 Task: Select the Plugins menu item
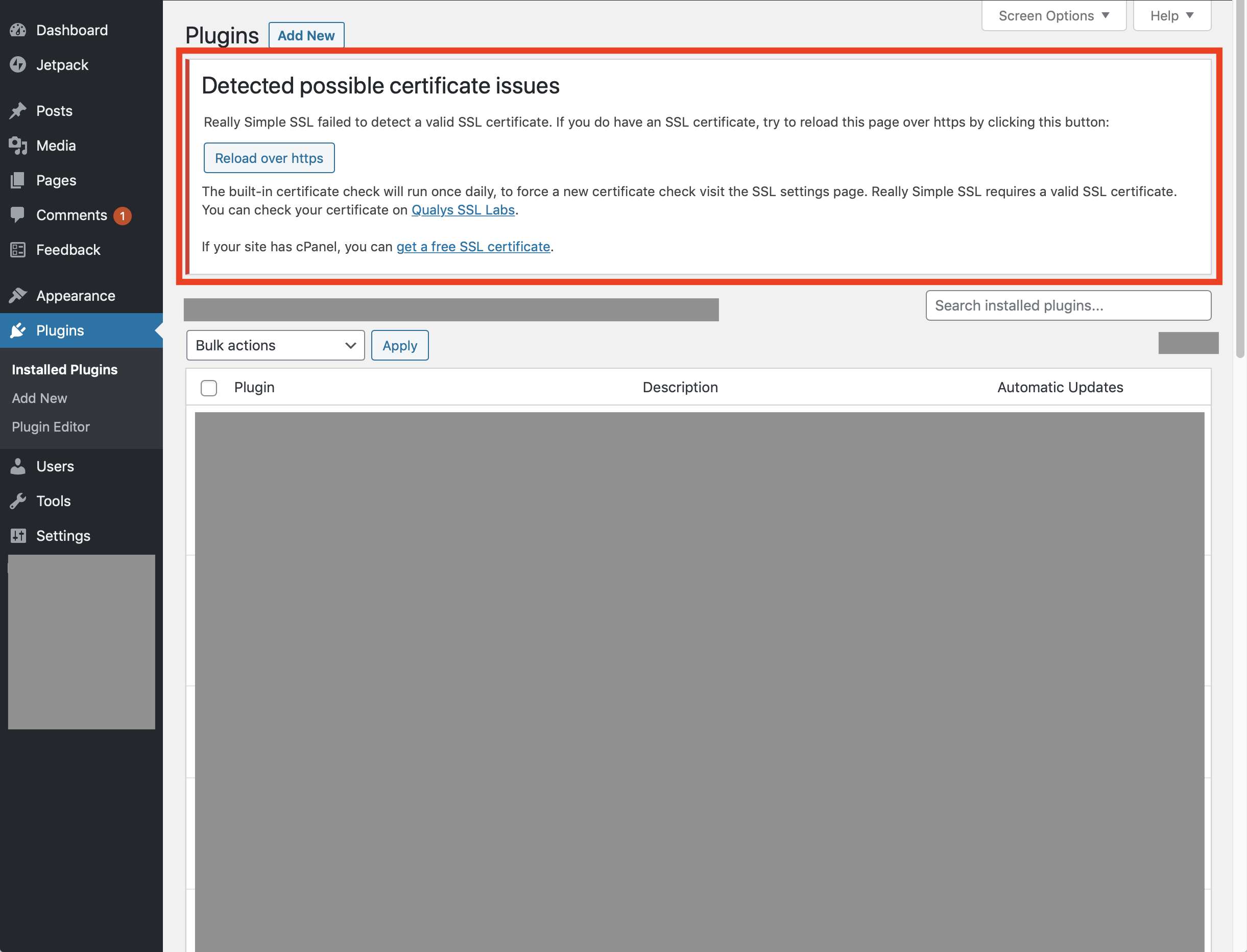tap(81, 330)
